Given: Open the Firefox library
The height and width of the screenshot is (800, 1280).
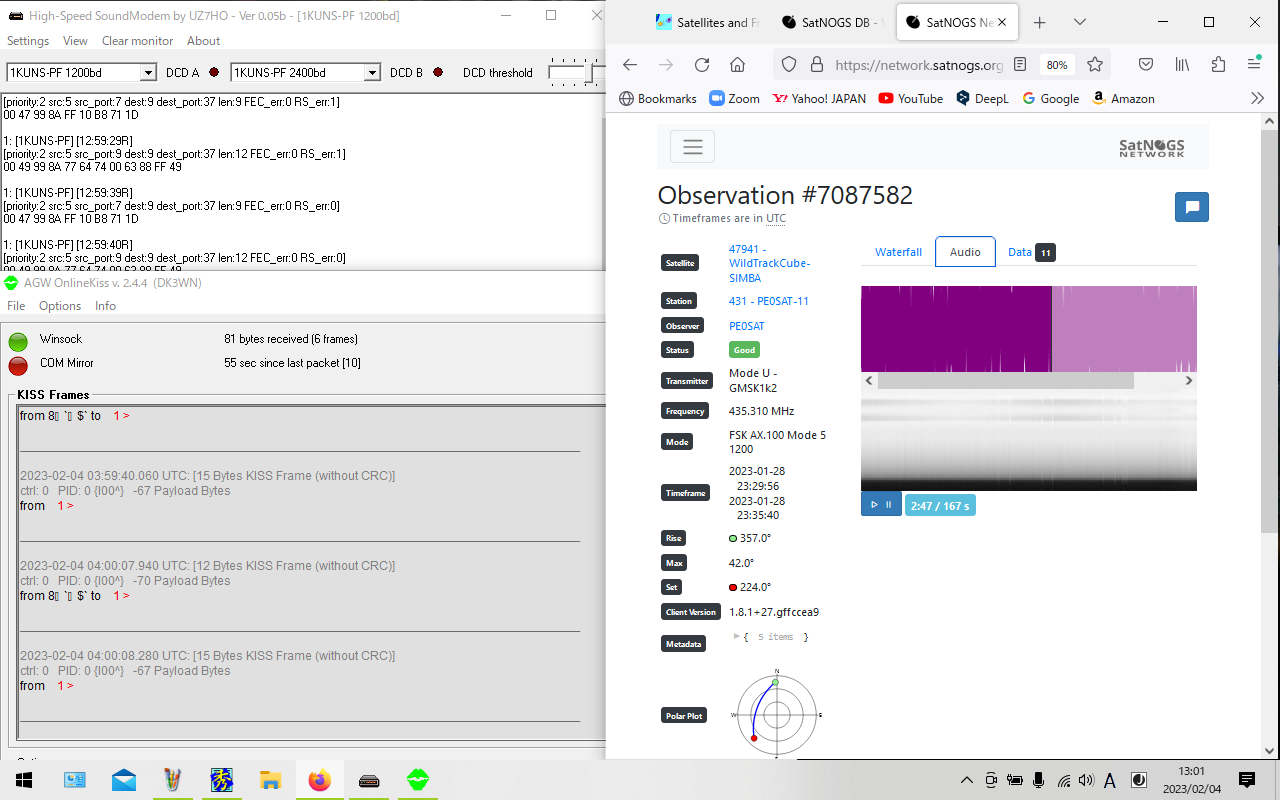Looking at the screenshot, I should [x=1183, y=64].
